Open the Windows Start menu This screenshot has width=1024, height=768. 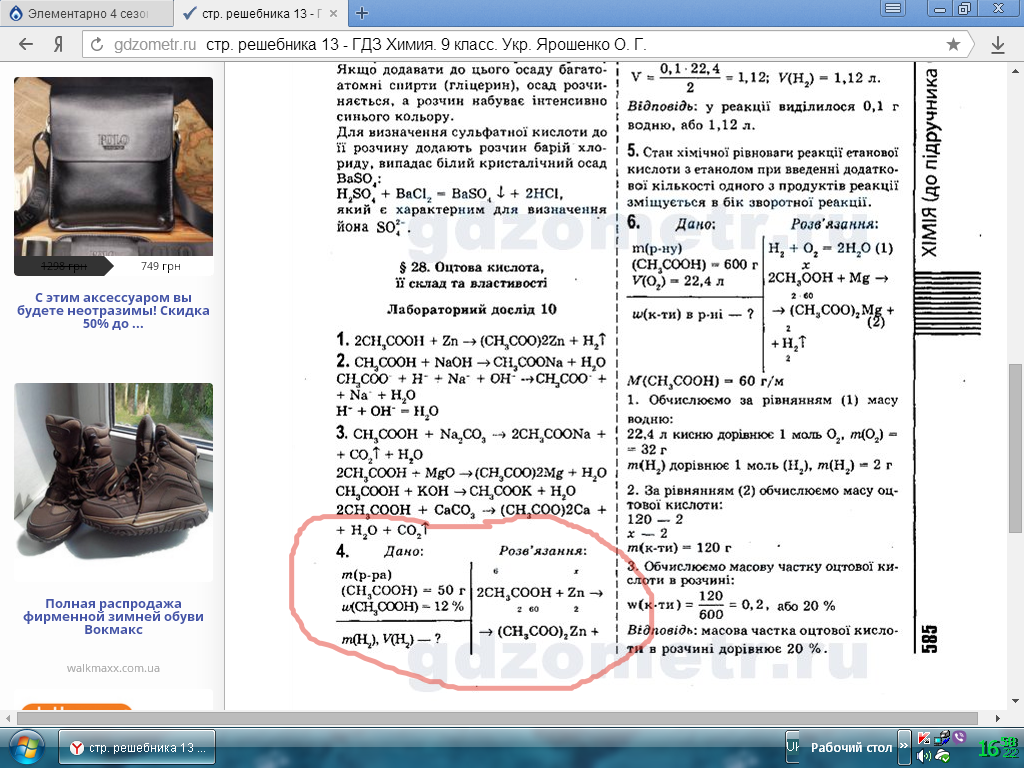tap(26, 747)
